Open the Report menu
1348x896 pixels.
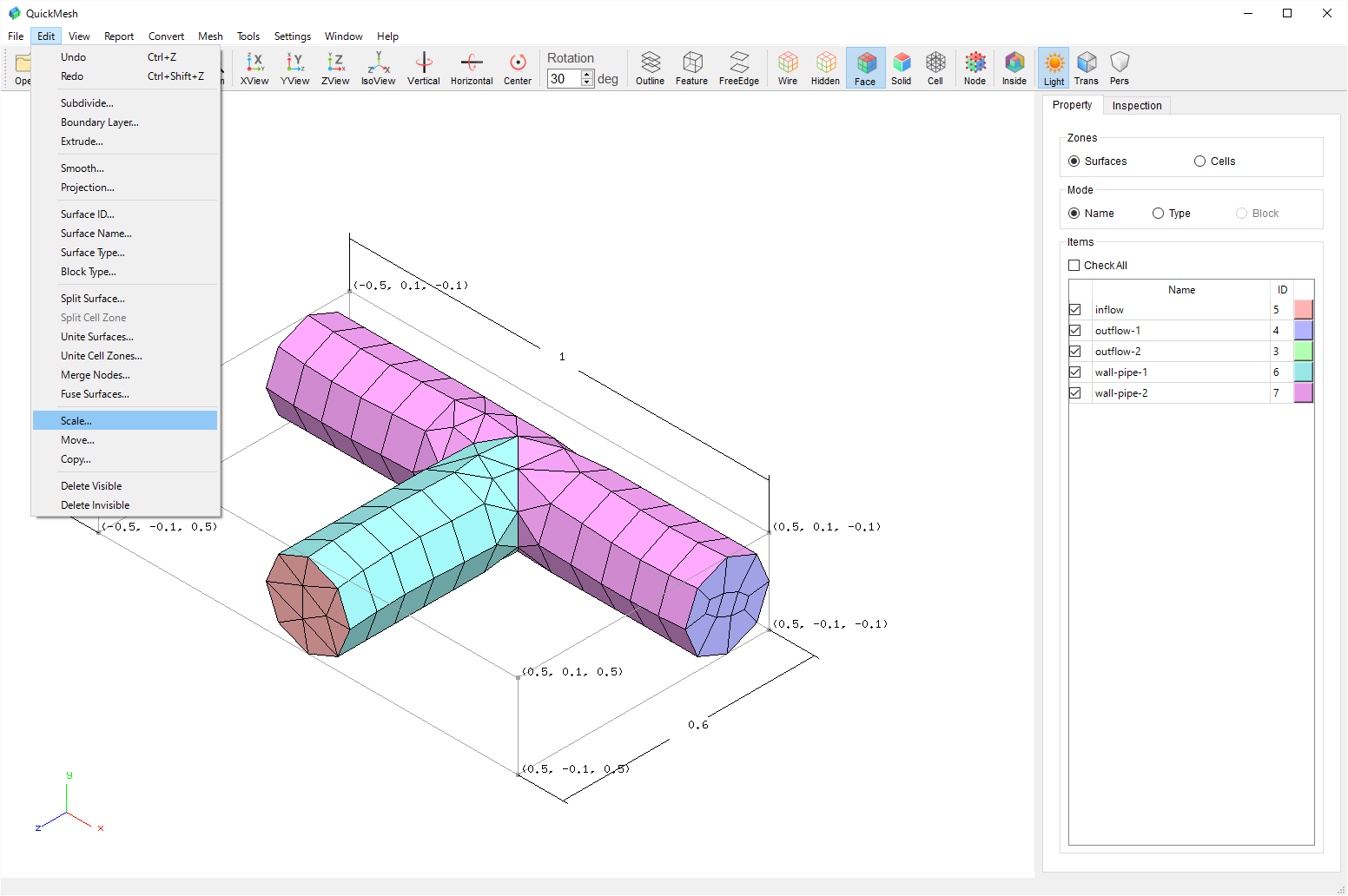click(119, 36)
